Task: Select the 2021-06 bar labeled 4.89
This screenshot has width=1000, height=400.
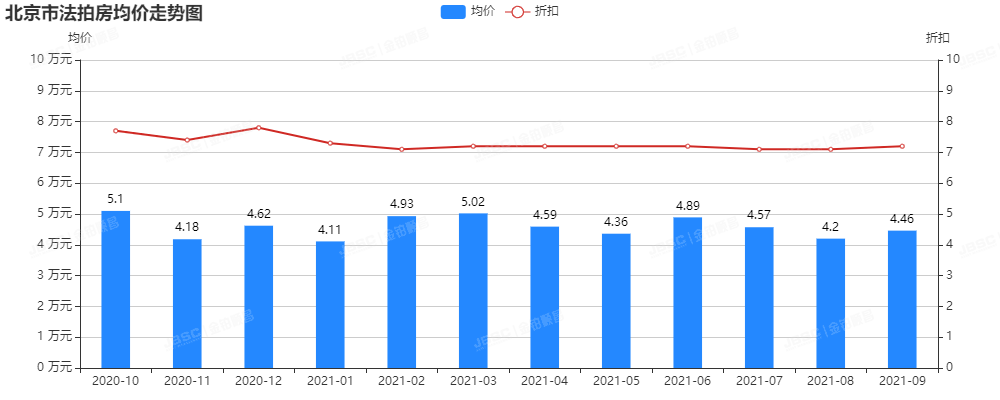Action: tap(688, 293)
